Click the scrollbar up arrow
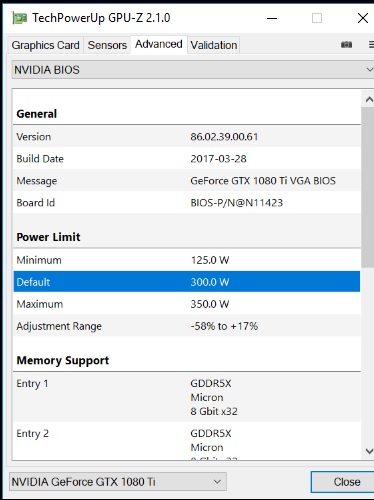374x500 pixels. click(x=368, y=99)
